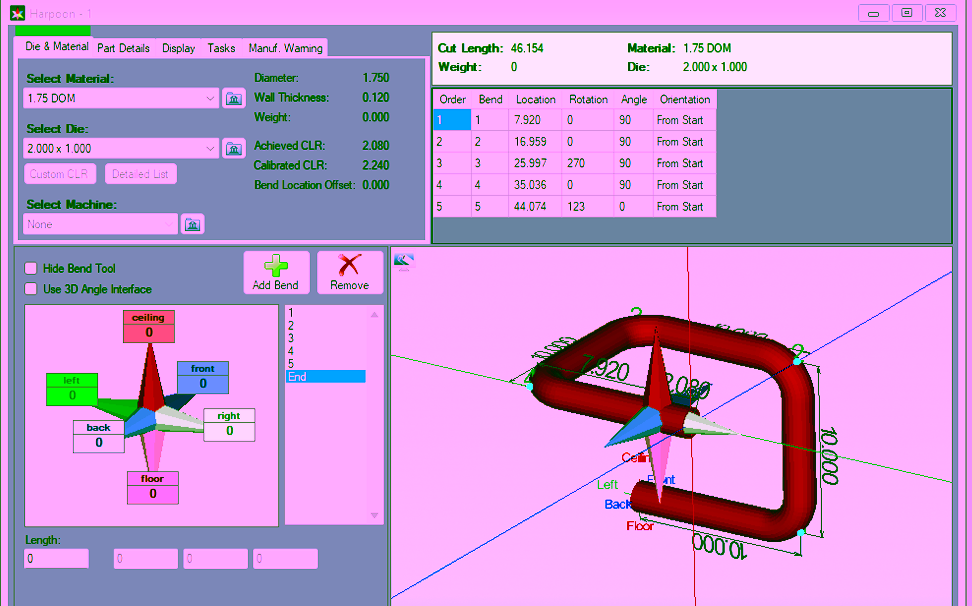Switch to Part Details tab
The image size is (972, 606).
tap(123, 48)
